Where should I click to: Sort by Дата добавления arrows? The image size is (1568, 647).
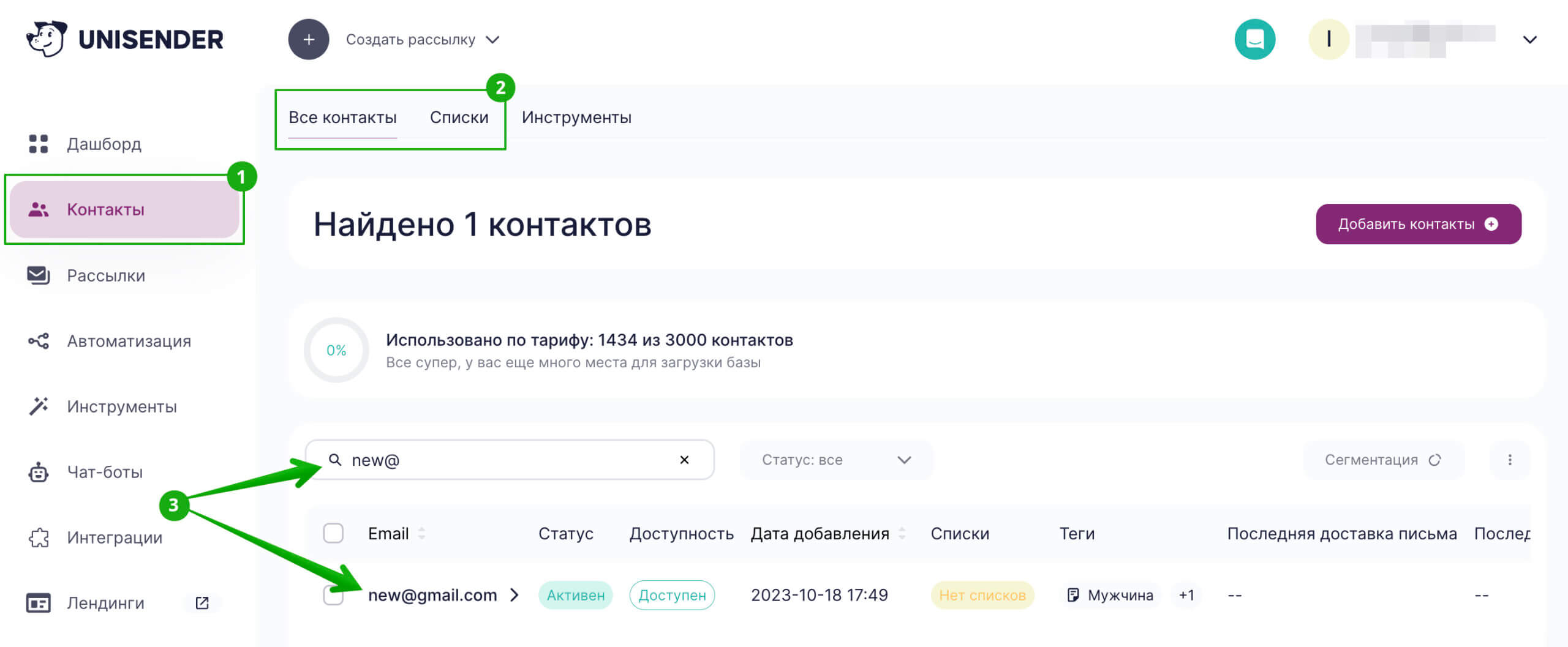(902, 533)
